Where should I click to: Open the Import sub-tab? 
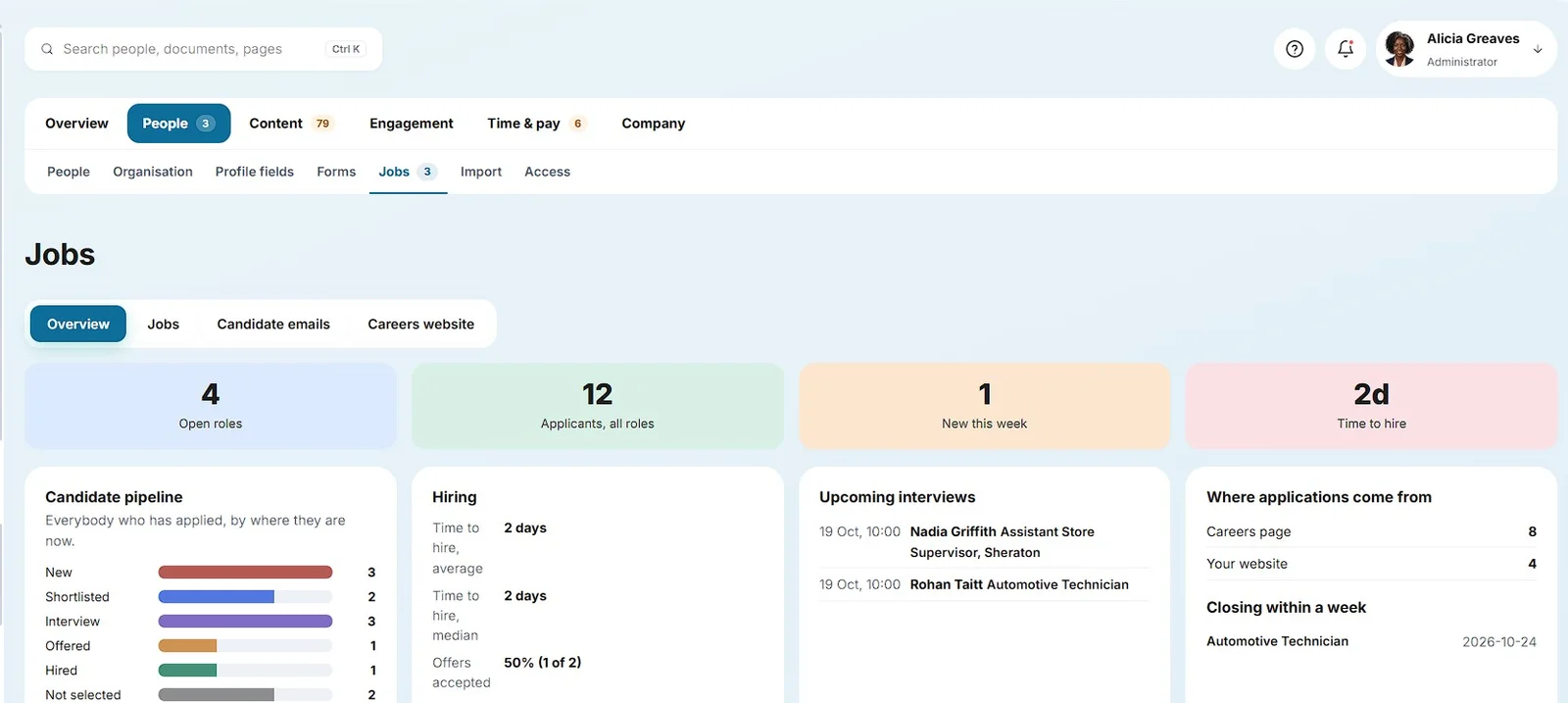coord(481,172)
